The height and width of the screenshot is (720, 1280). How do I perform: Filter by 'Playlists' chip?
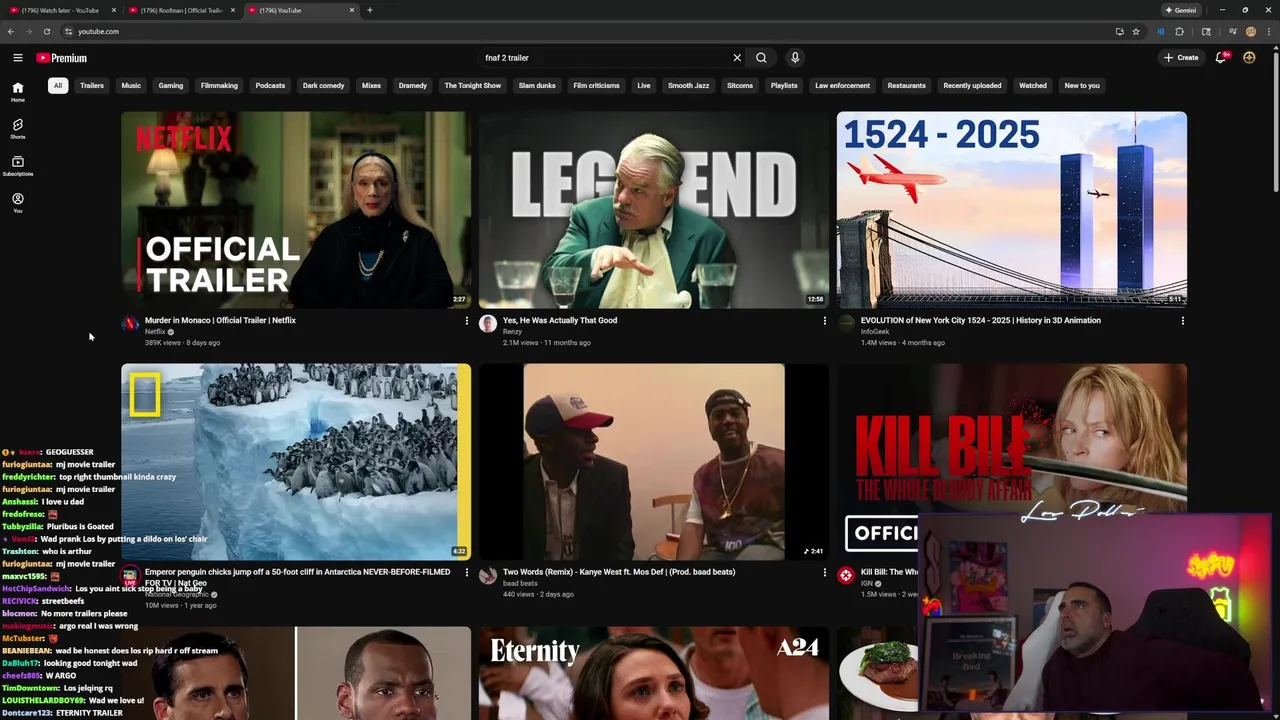click(x=784, y=86)
